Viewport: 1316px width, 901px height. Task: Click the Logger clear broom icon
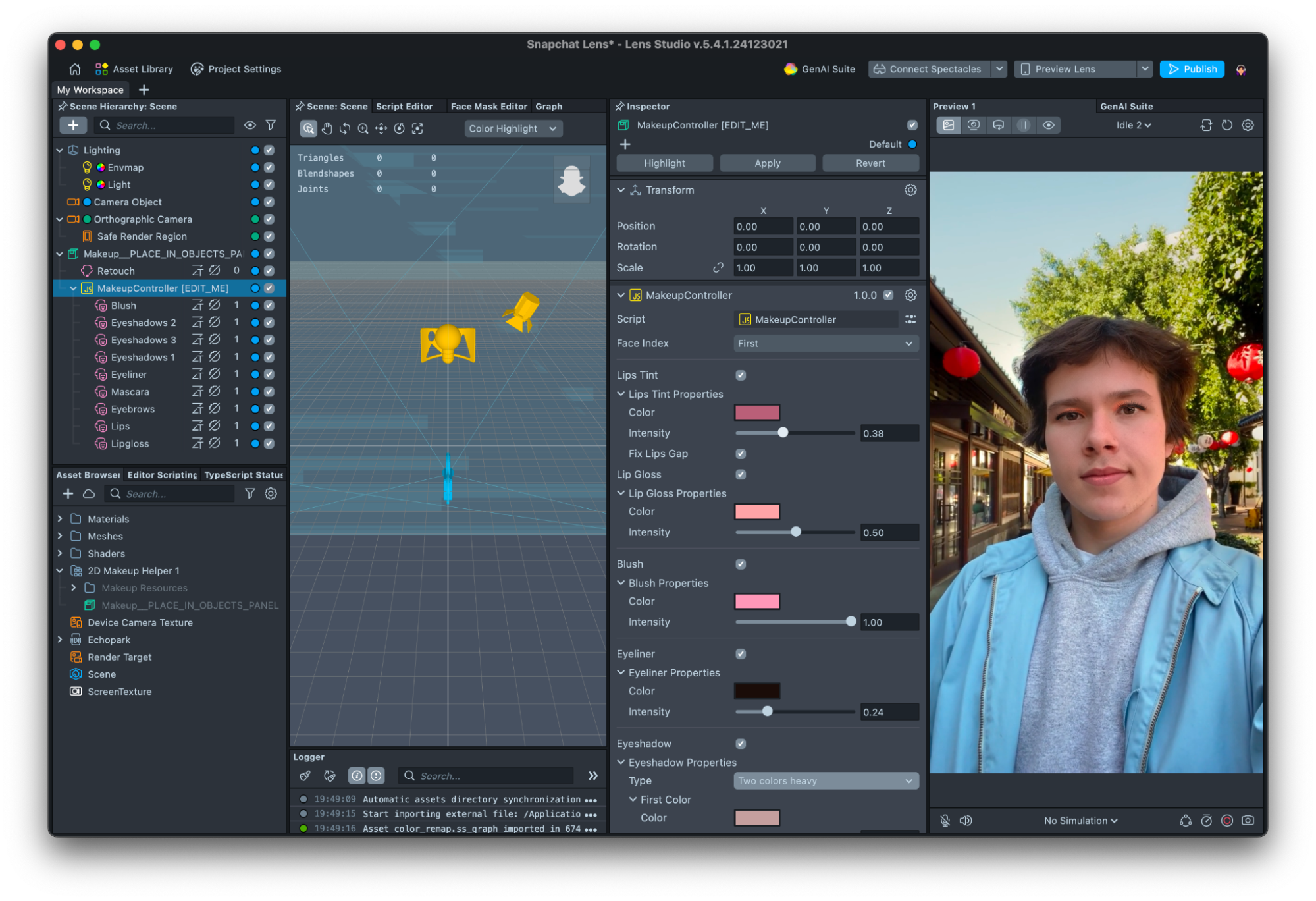pyautogui.click(x=305, y=776)
